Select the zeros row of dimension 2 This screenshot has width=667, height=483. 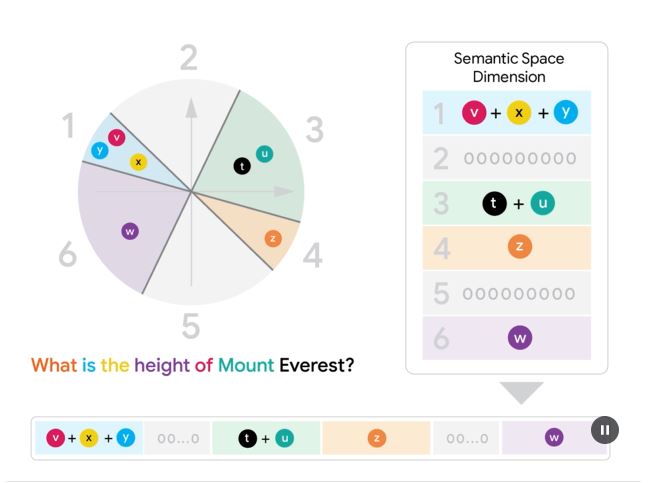click(x=507, y=158)
